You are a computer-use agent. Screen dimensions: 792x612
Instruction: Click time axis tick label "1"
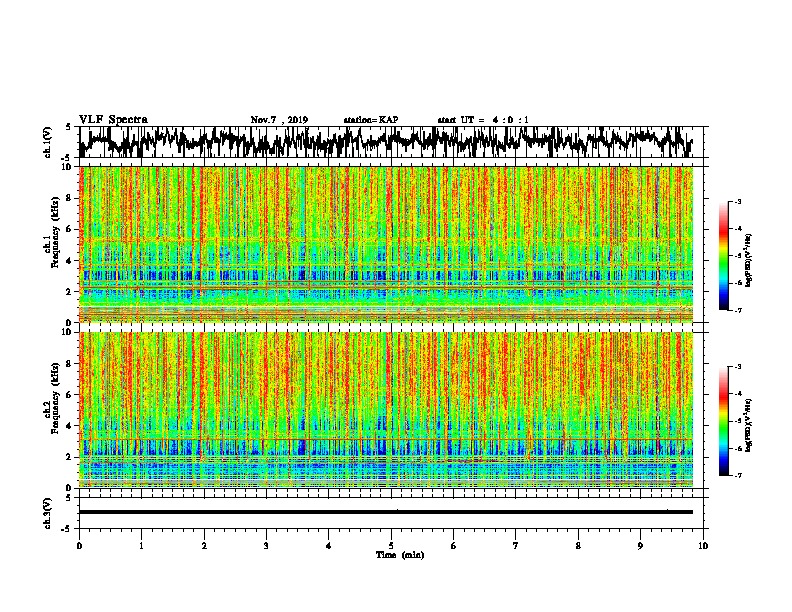141,546
